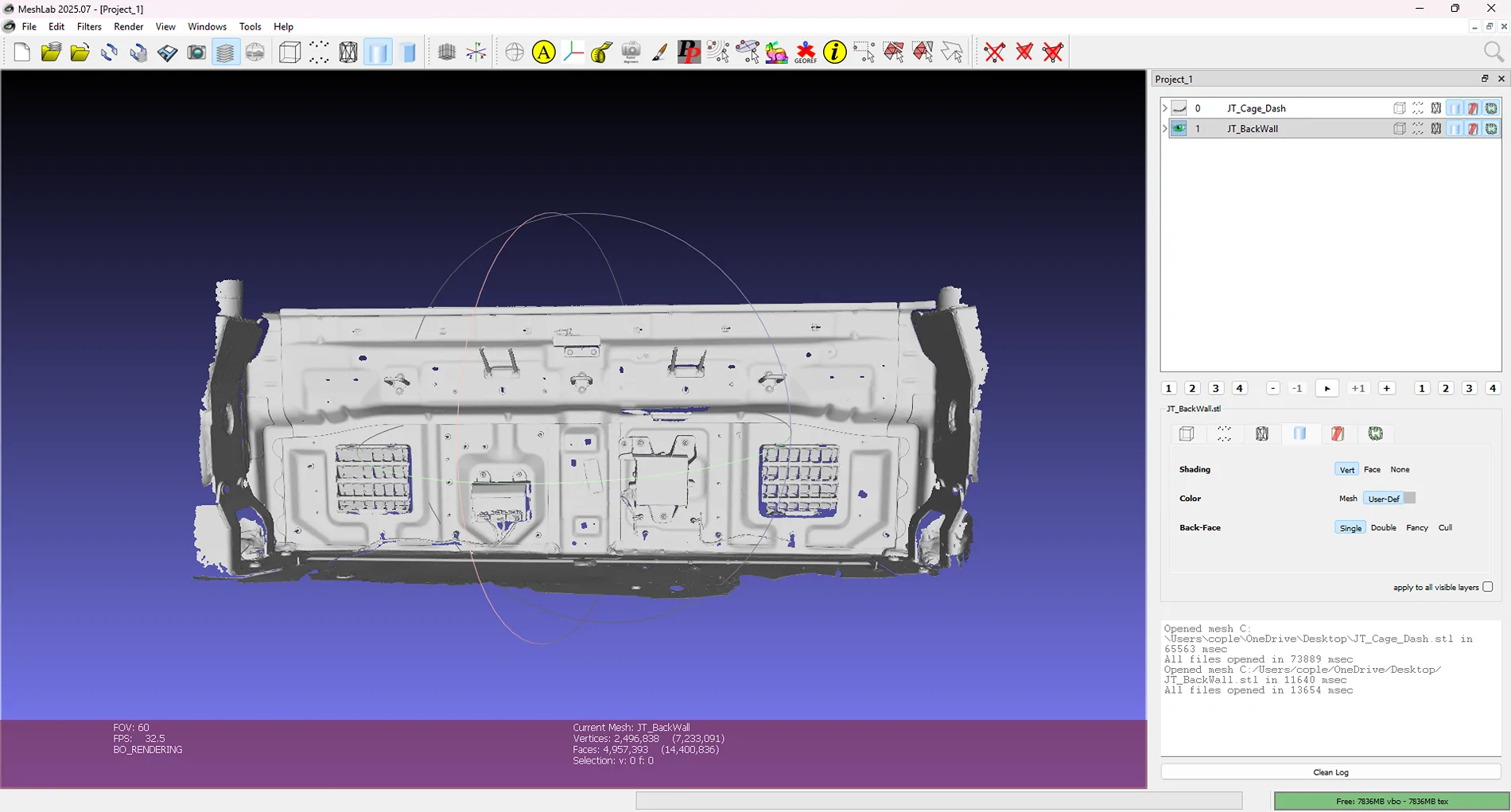Image resolution: width=1511 pixels, height=812 pixels.
Task: Expand the JT_BackWall layer tree item
Action: click(1165, 129)
